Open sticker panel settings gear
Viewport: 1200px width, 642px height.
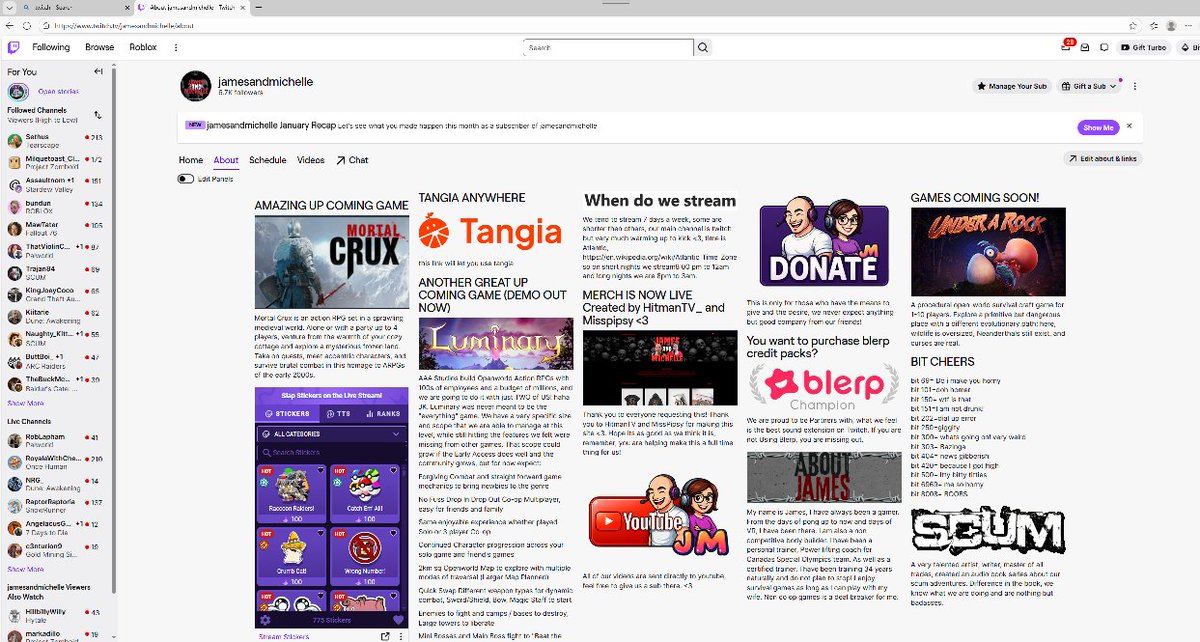pos(265,620)
